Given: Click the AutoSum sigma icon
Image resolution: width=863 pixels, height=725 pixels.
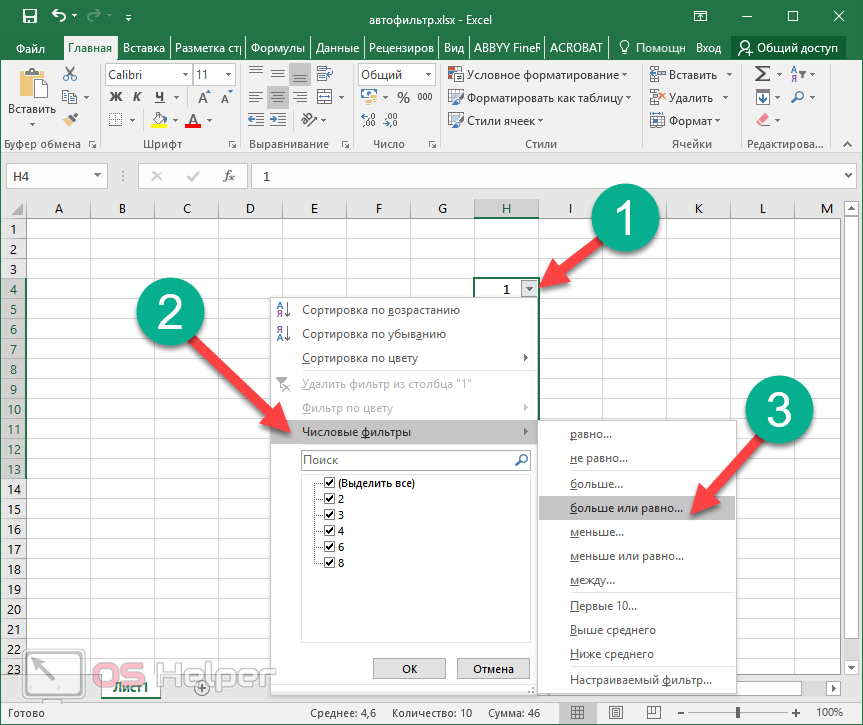Looking at the screenshot, I should point(763,74).
